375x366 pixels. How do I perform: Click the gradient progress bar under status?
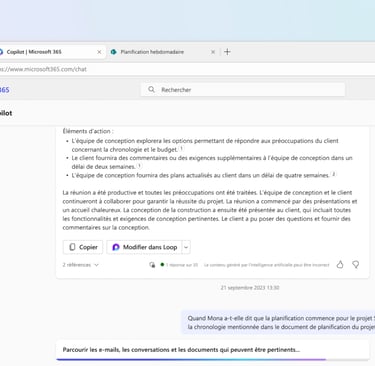[x=191, y=359]
